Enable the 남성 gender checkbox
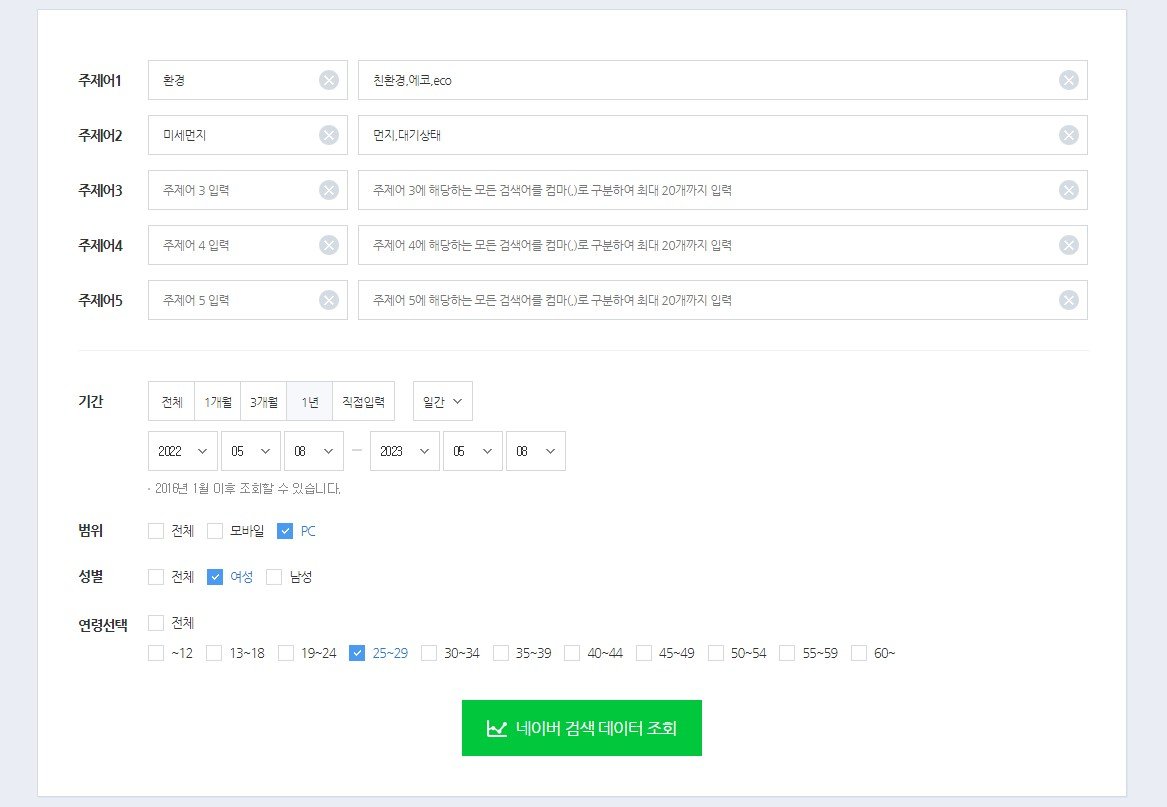 pyautogui.click(x=274, y=577)
